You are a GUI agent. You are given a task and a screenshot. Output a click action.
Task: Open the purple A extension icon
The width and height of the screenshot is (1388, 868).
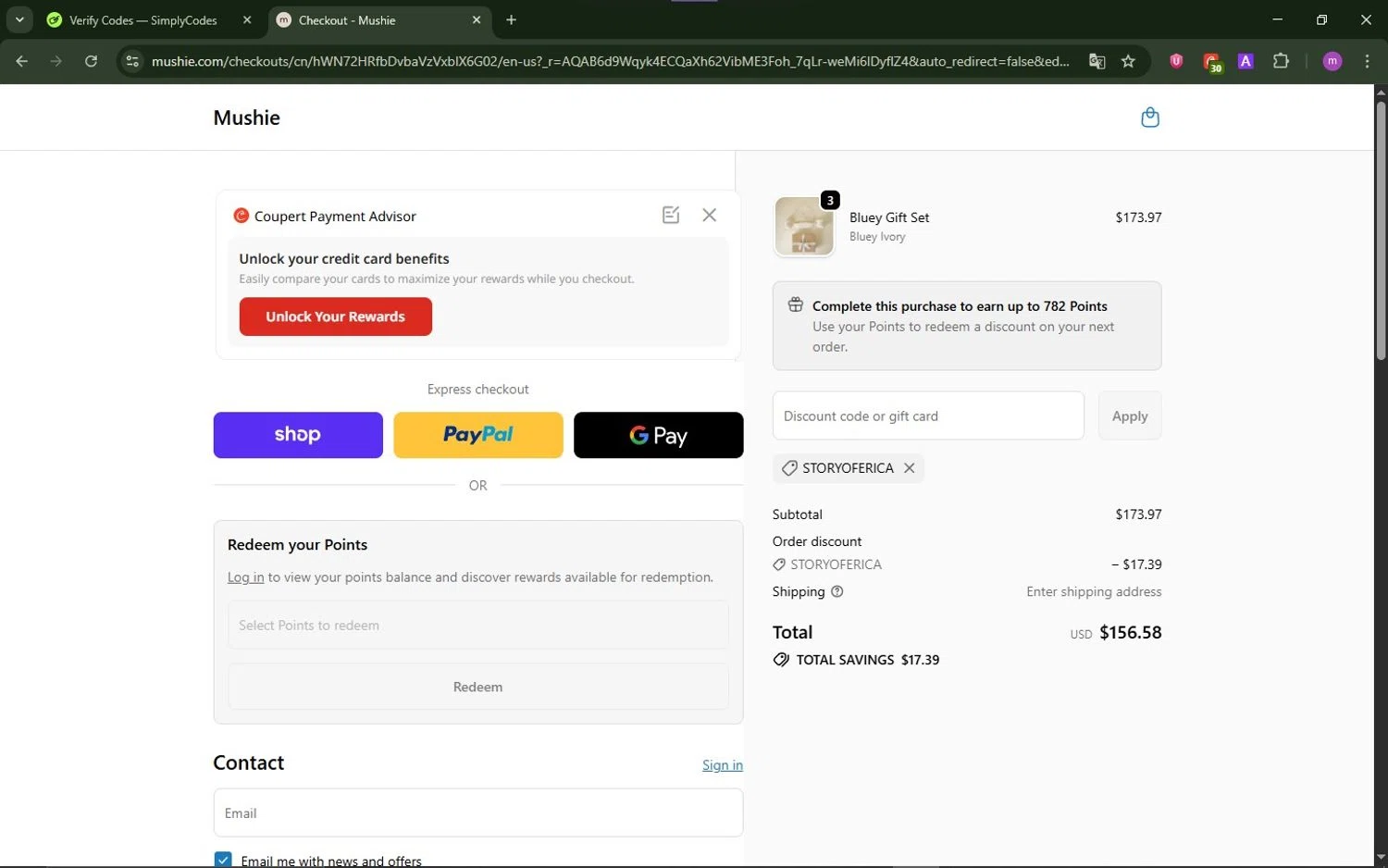click(x=1245, y=61)
